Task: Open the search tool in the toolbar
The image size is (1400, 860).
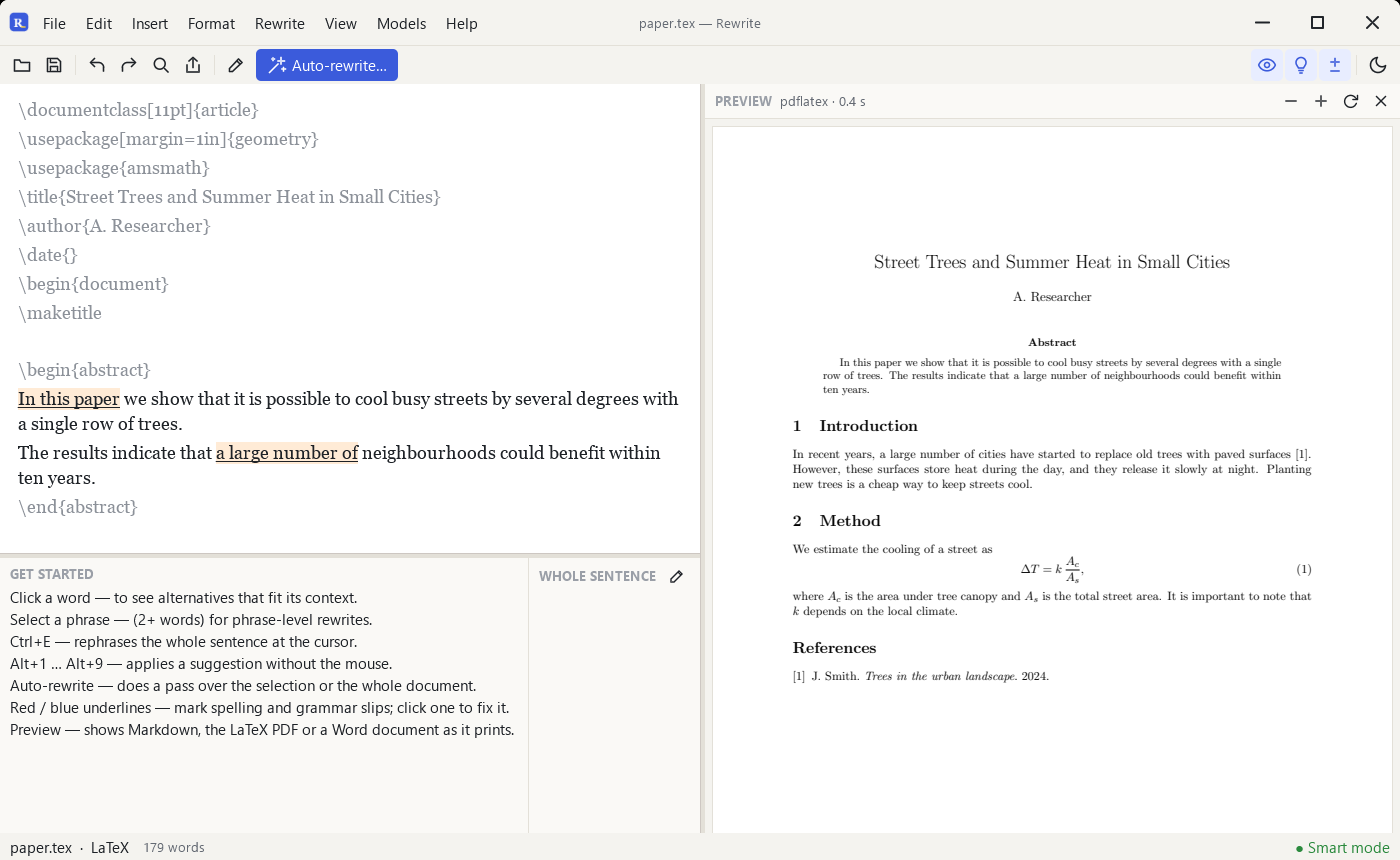Action: 161,65
